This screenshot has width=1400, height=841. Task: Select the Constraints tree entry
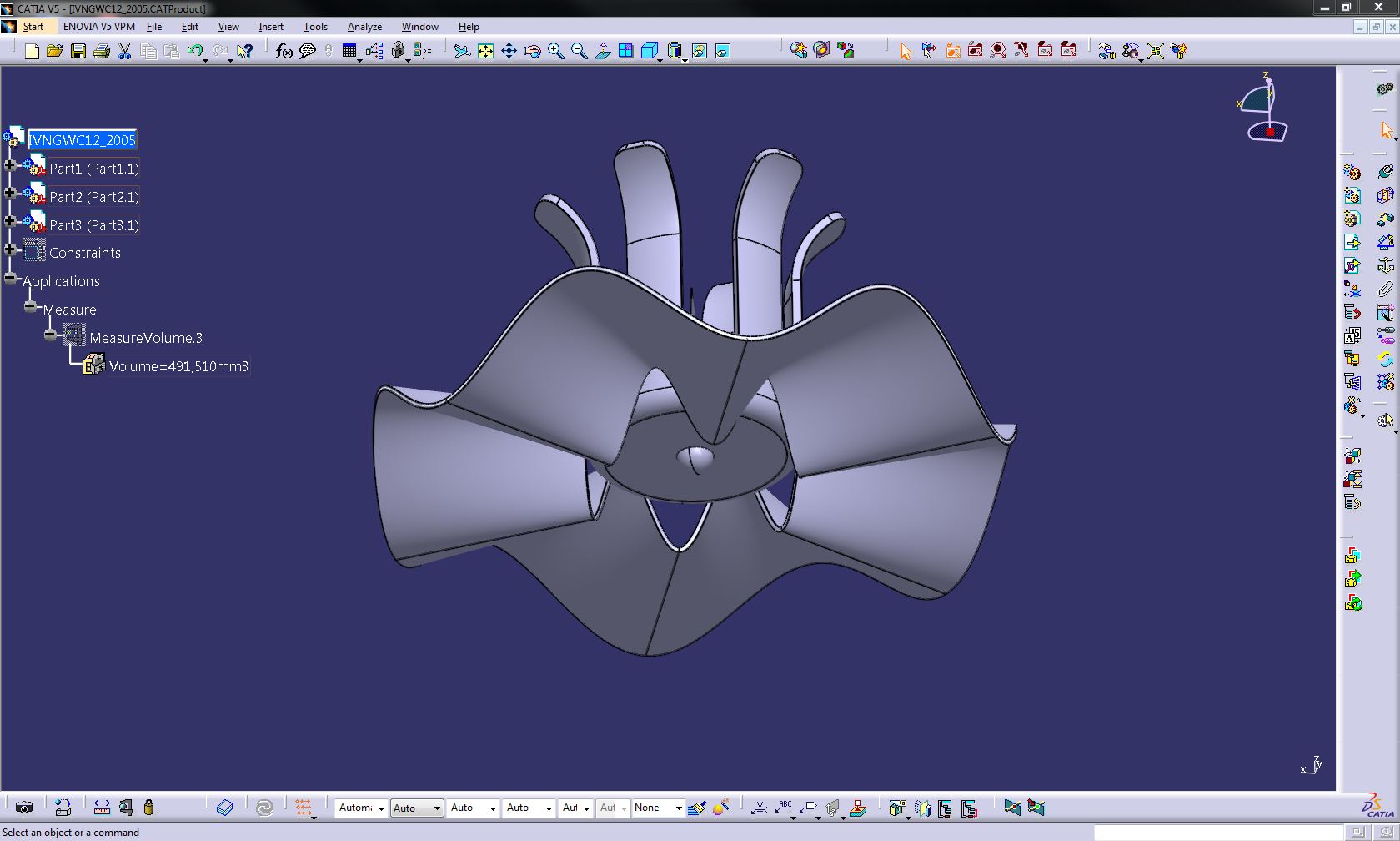(x=85, y=253)
